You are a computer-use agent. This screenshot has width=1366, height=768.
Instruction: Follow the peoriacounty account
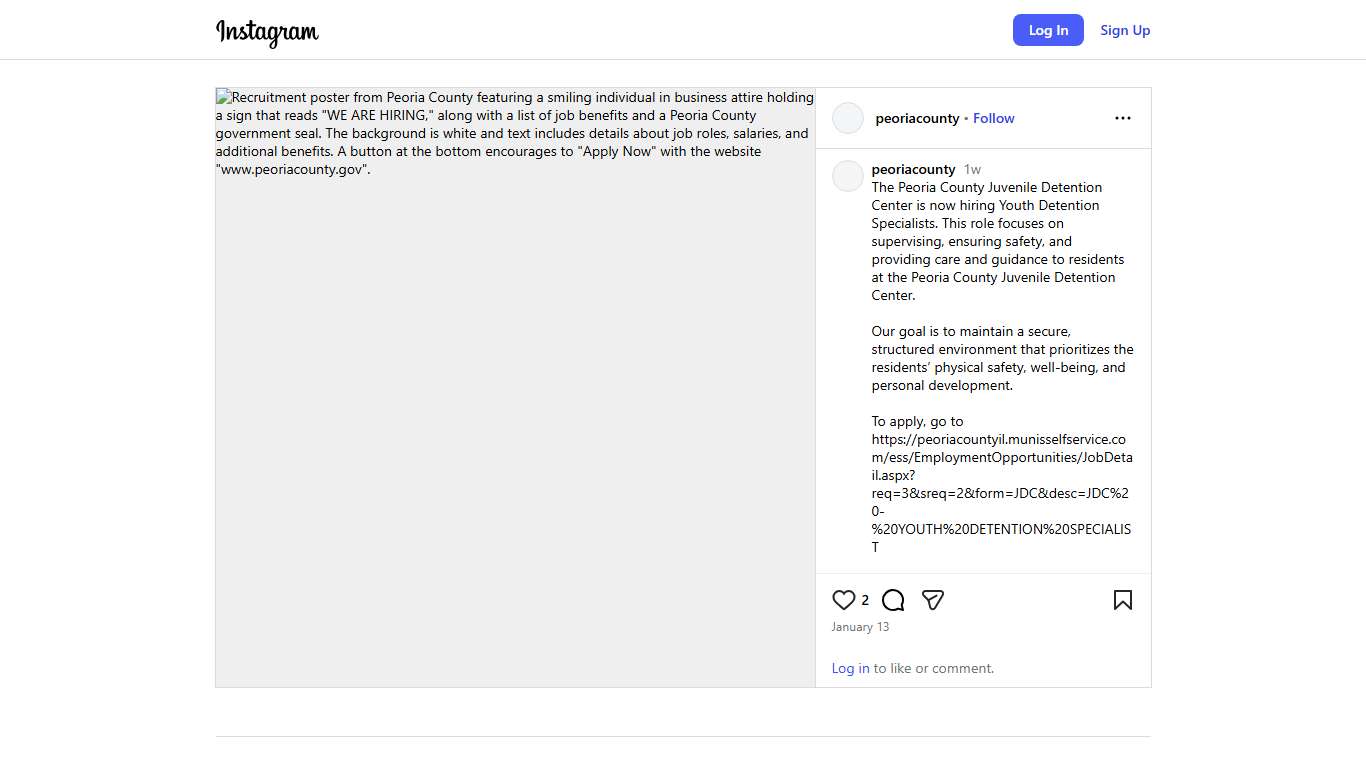pos(993,118)
